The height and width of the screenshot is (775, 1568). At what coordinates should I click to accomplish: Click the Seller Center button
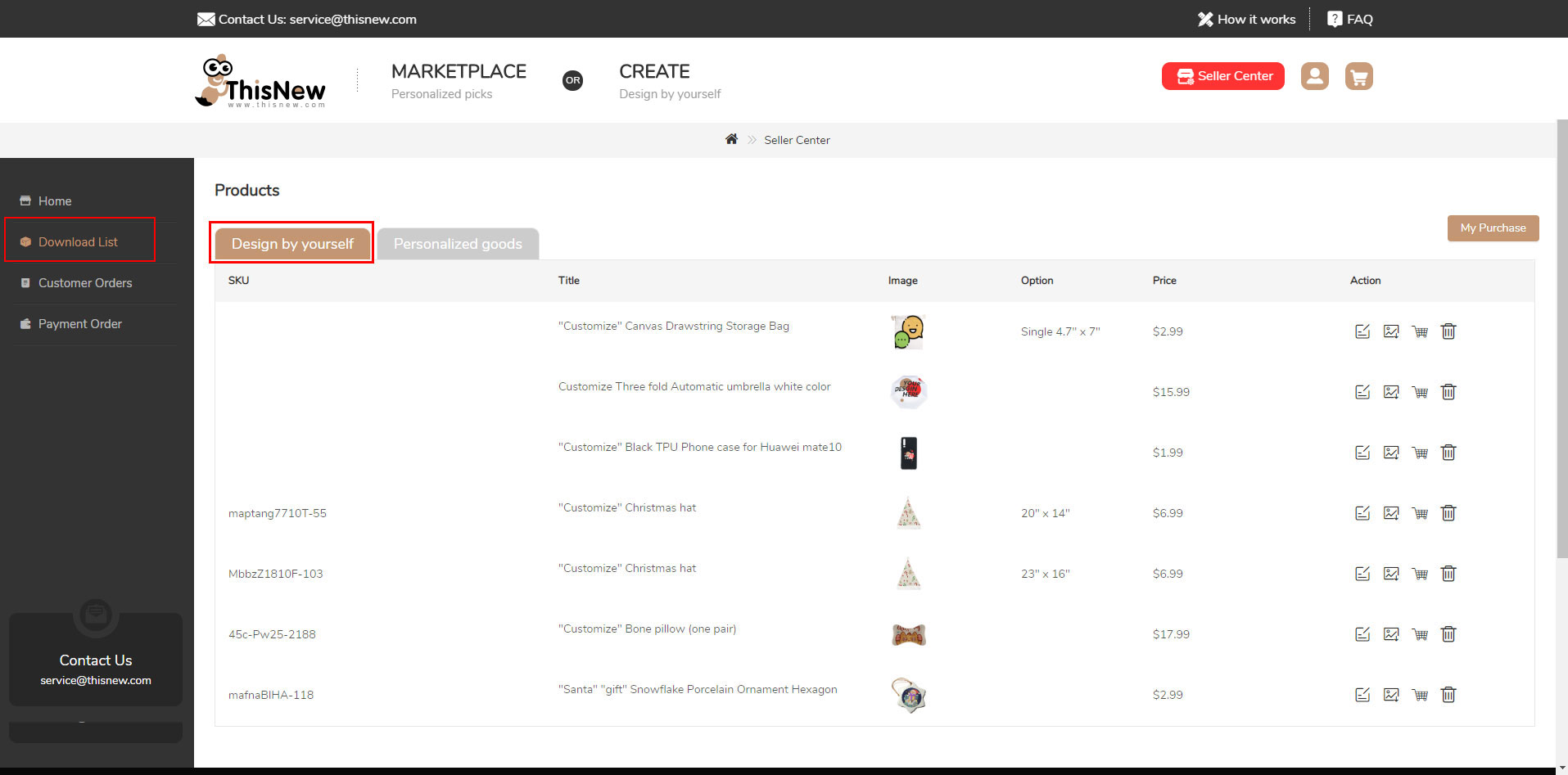[1222, 76]
